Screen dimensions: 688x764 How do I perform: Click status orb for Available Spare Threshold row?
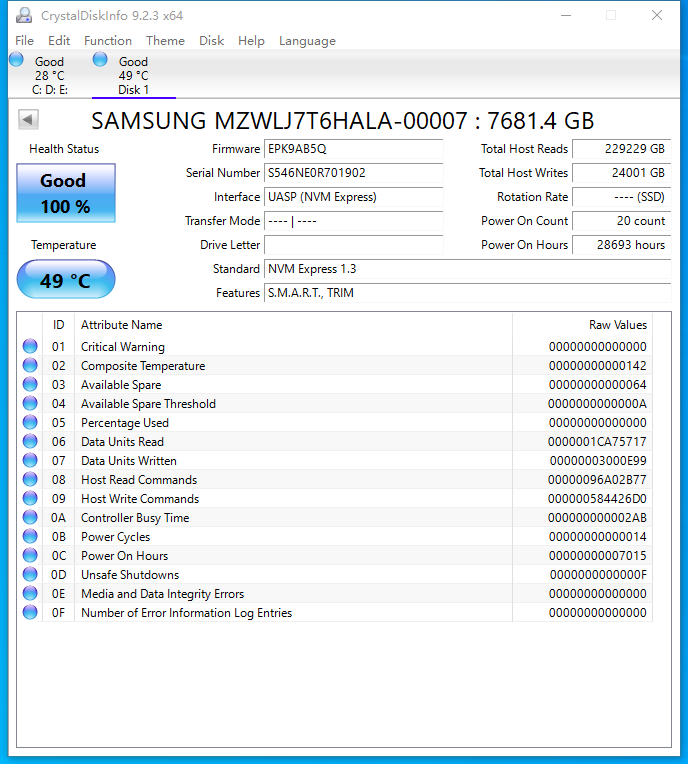point(30,403)
